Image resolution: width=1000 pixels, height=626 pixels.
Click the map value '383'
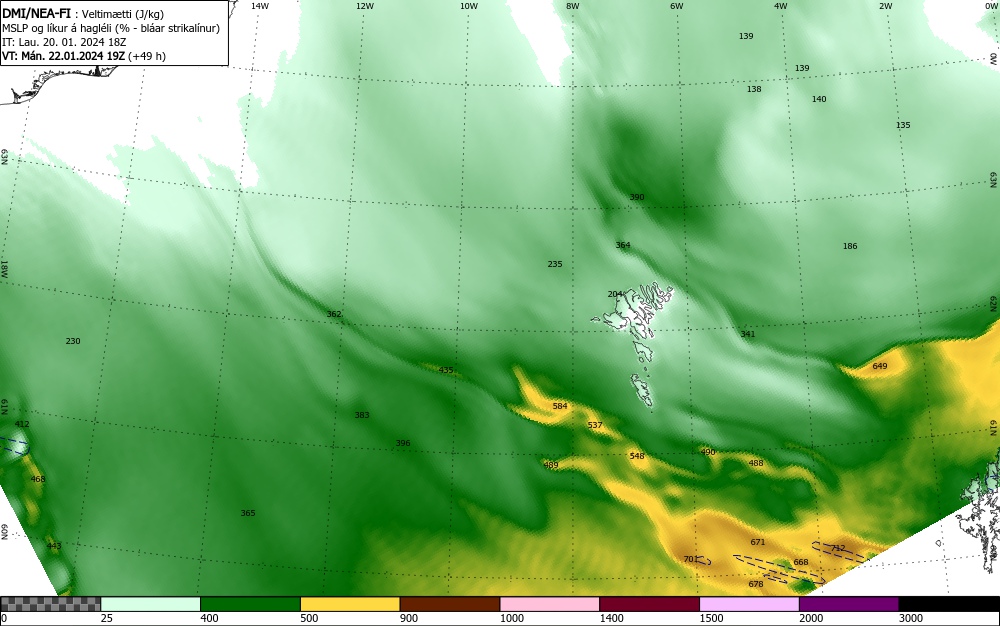click(x=362, y=415)
